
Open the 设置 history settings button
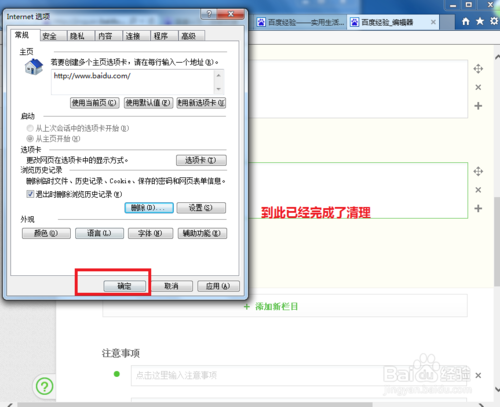coord(201,208)
